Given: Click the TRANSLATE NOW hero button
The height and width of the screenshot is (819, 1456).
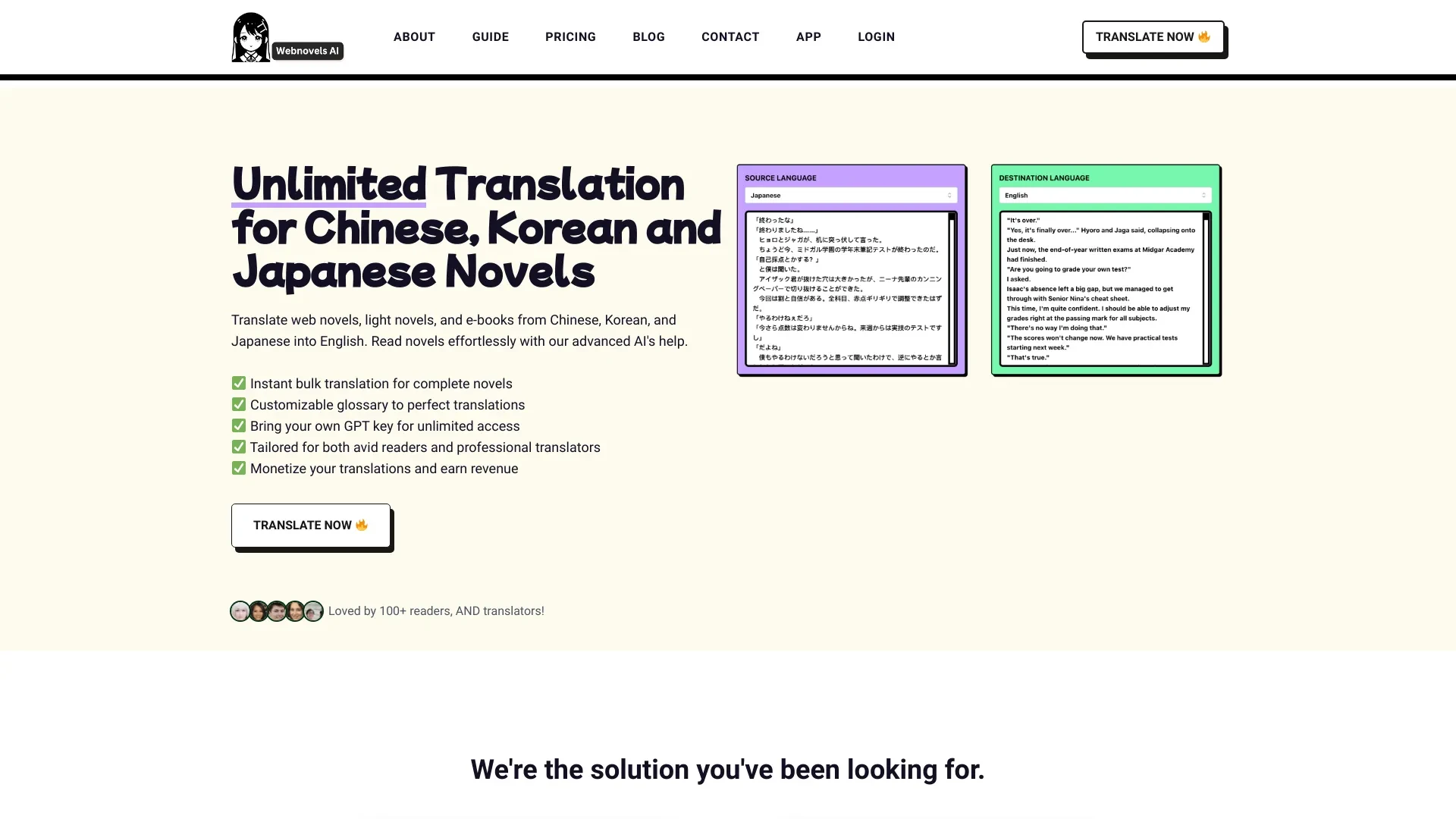Looking at the screenshot, I should (x=311, y=525).
